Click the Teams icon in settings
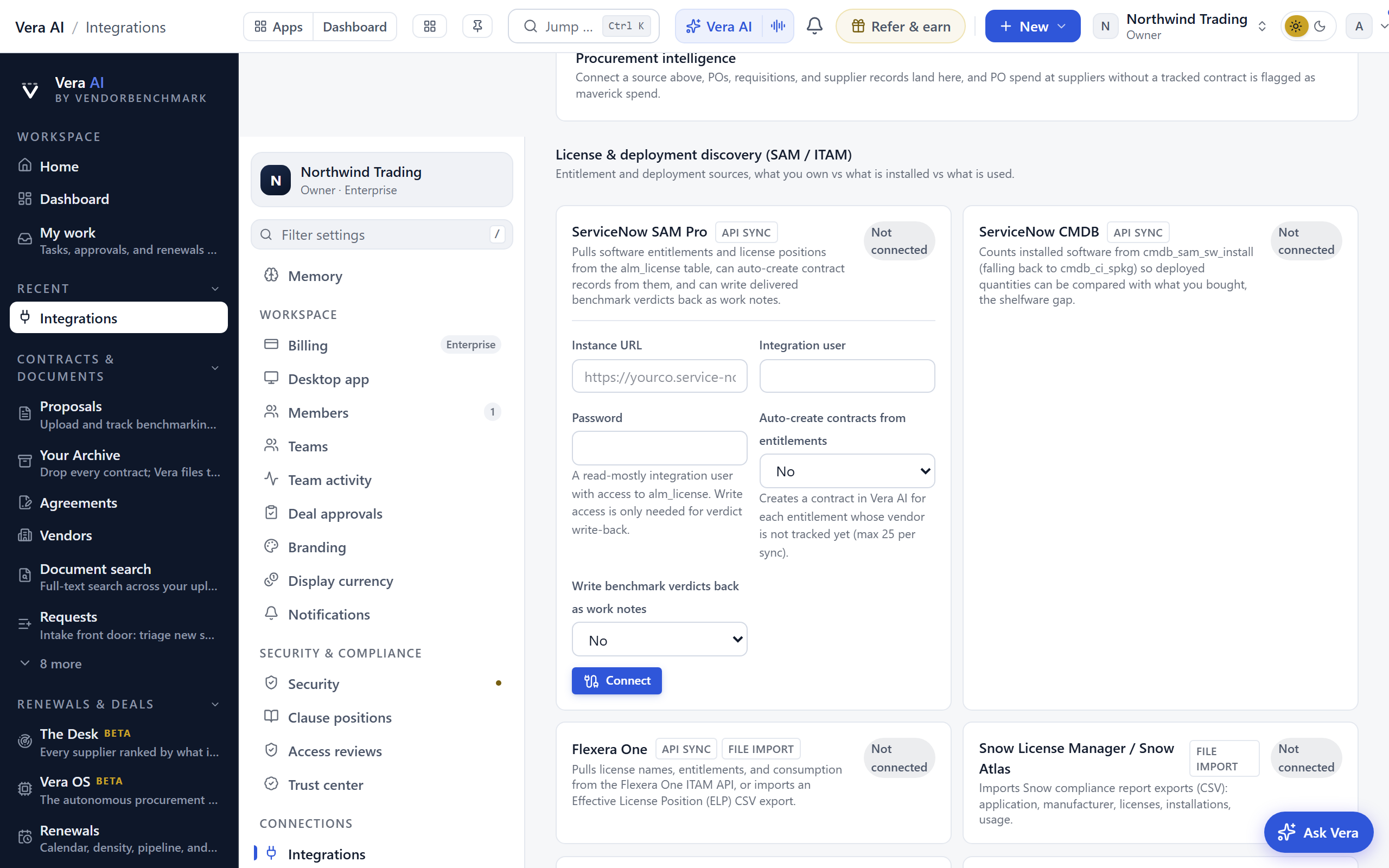This screenshot has height=868, width=1389. pyautogui.click(x=271, y=445)
